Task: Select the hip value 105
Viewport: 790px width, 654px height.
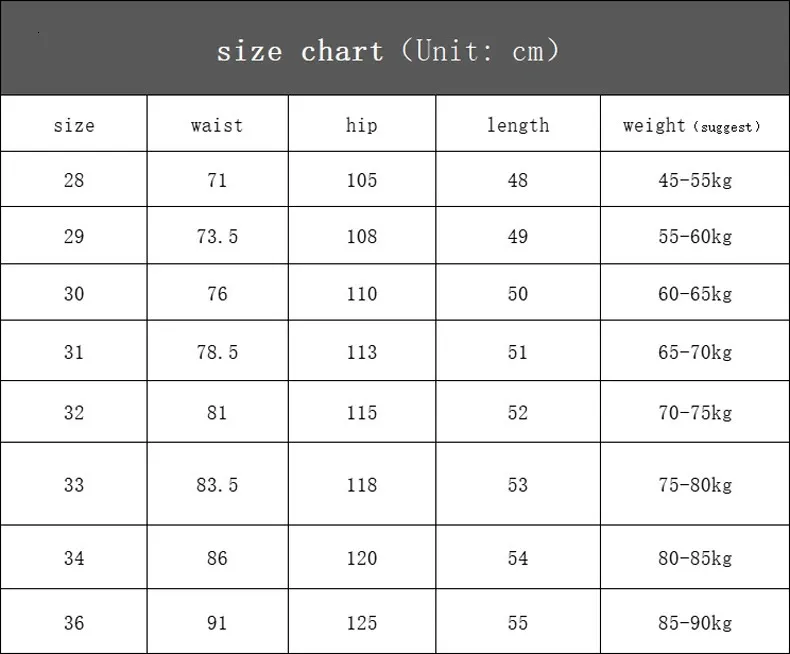Action: pos(362,181)
